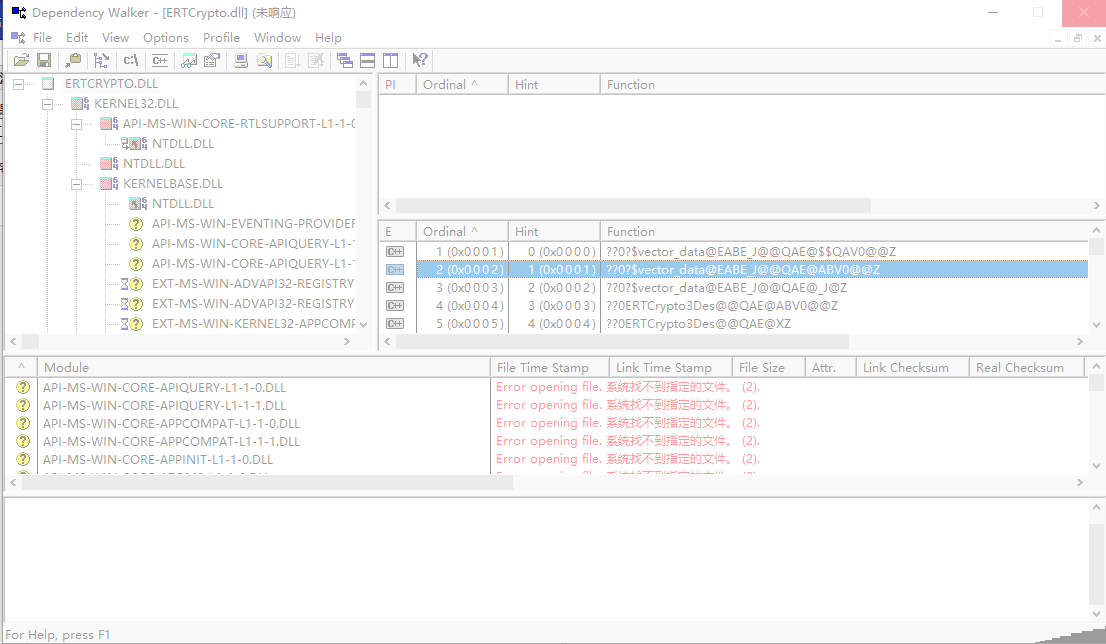
Task: Collapse the KERNEL32.DLL tree node
Action: pyautogui.click(x=47, y=104)
